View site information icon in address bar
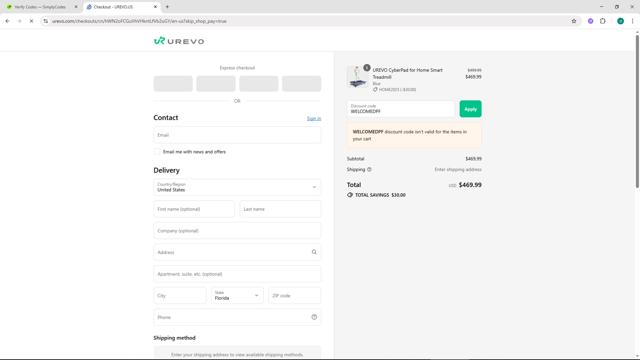Image resolution: width=640 pixels, height=360 pixels. (45, 21)
